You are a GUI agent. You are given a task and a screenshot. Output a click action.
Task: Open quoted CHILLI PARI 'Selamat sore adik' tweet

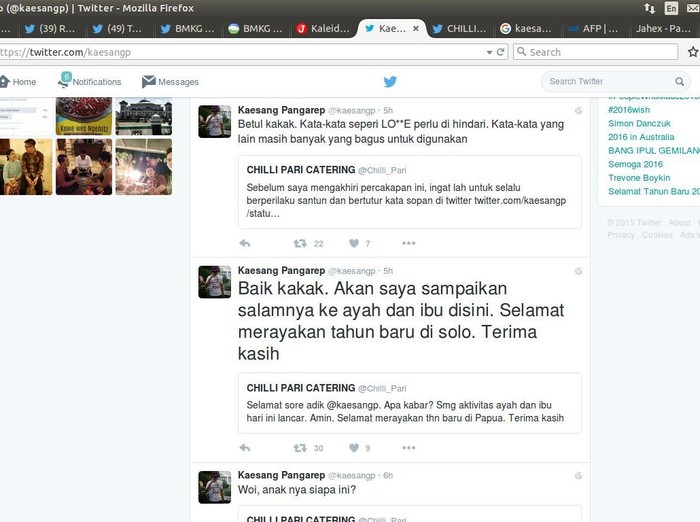point(410,403)
